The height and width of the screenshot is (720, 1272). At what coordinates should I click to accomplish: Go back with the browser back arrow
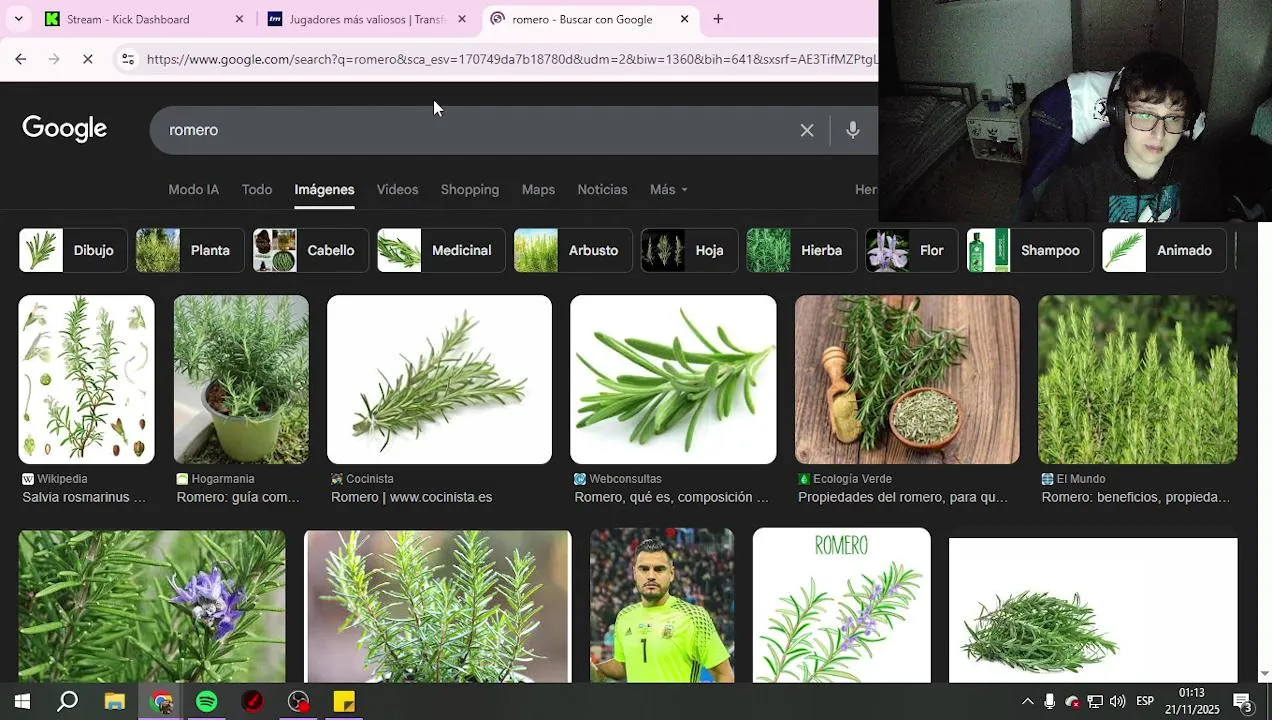coord(20,59)
